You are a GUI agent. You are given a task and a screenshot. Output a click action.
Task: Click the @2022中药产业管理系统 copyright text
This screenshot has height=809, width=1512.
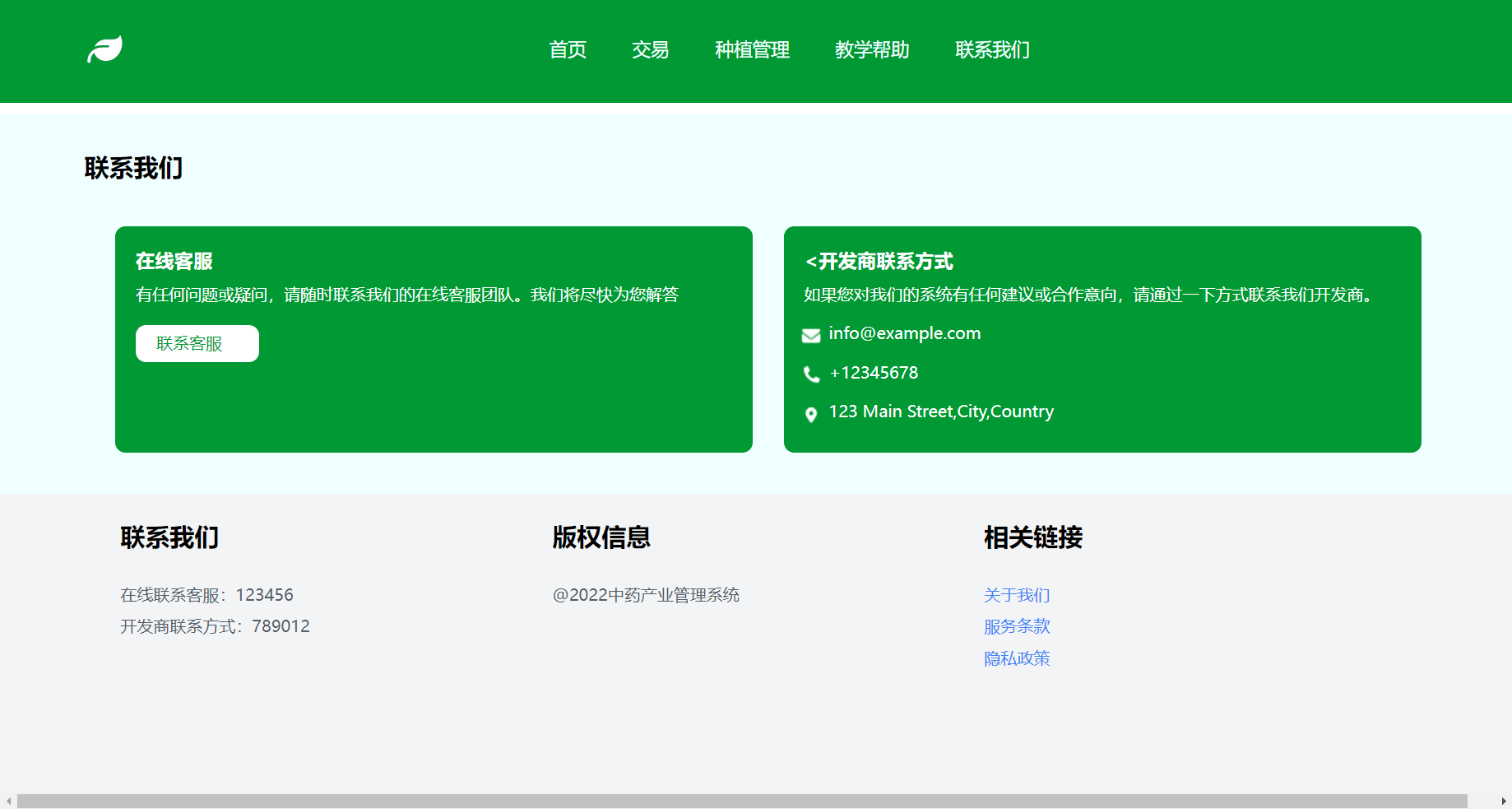click(646, 595)
